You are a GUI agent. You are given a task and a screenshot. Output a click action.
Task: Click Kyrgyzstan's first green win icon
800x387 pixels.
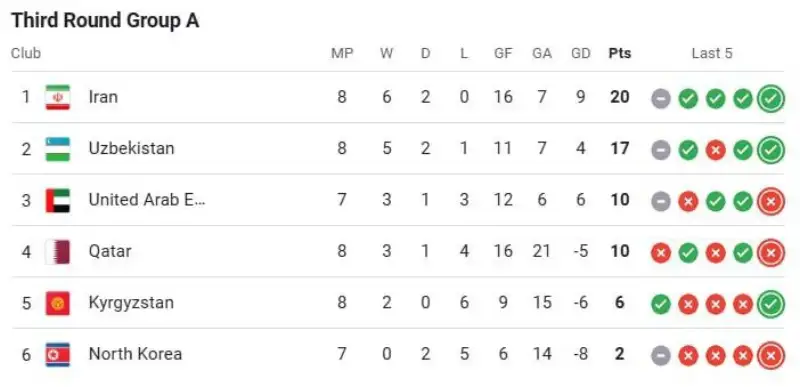[660, 305]
